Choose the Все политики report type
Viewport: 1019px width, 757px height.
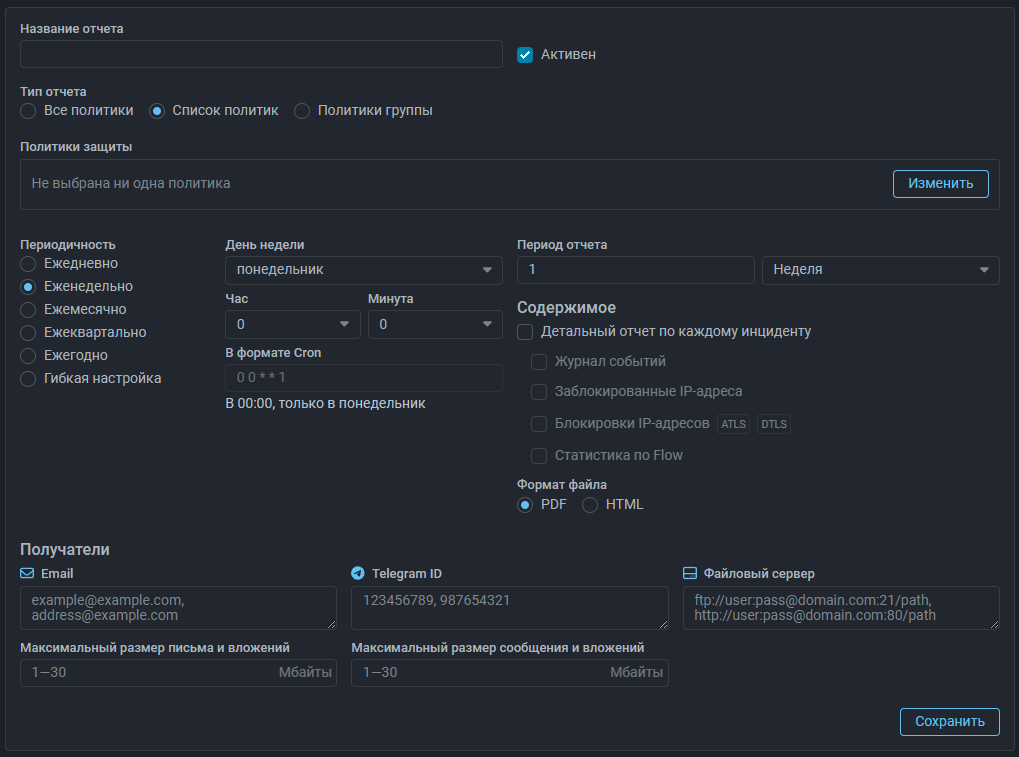(28, 111)
